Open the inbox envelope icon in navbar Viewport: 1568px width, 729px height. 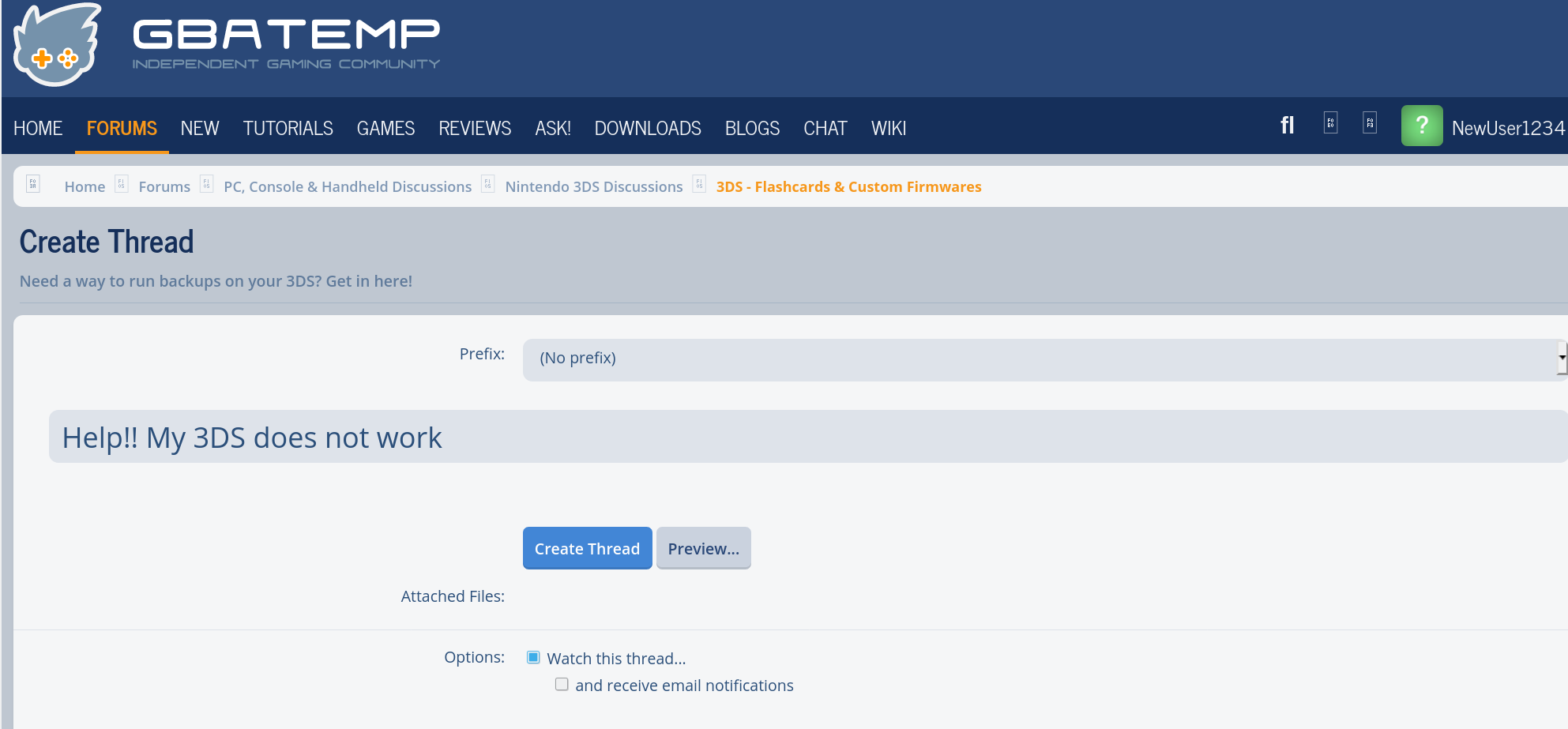pos(1330,122)
